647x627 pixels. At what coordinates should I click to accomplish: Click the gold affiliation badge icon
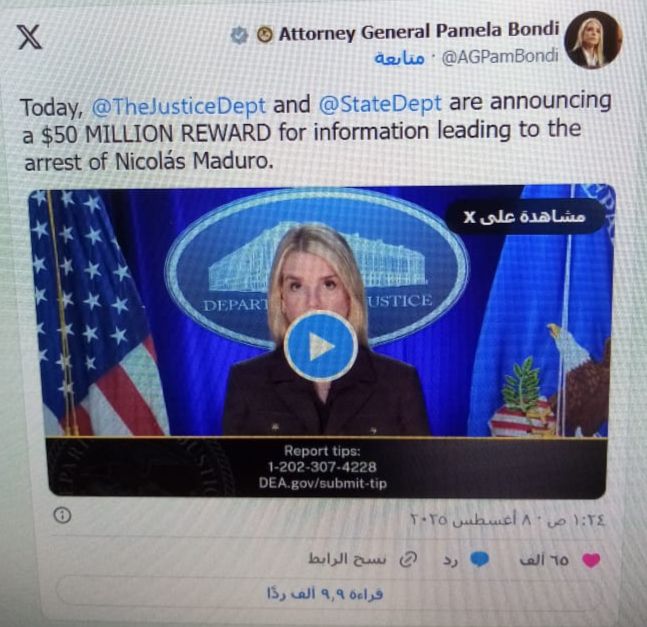point(264,35)
